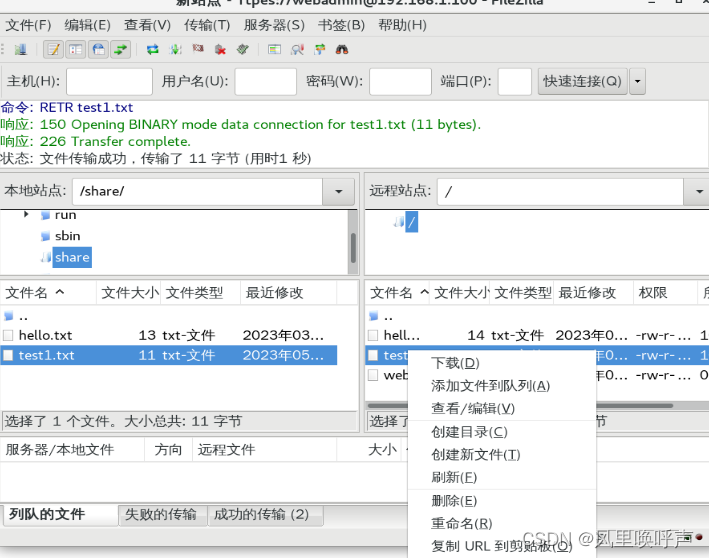Viewport: 709px width, 558px height.
Task: Toggle the synchronized browsing icon
Action: 320,49
